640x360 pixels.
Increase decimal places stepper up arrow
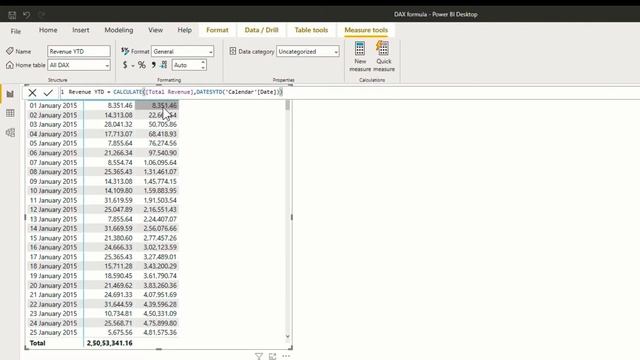203,62
